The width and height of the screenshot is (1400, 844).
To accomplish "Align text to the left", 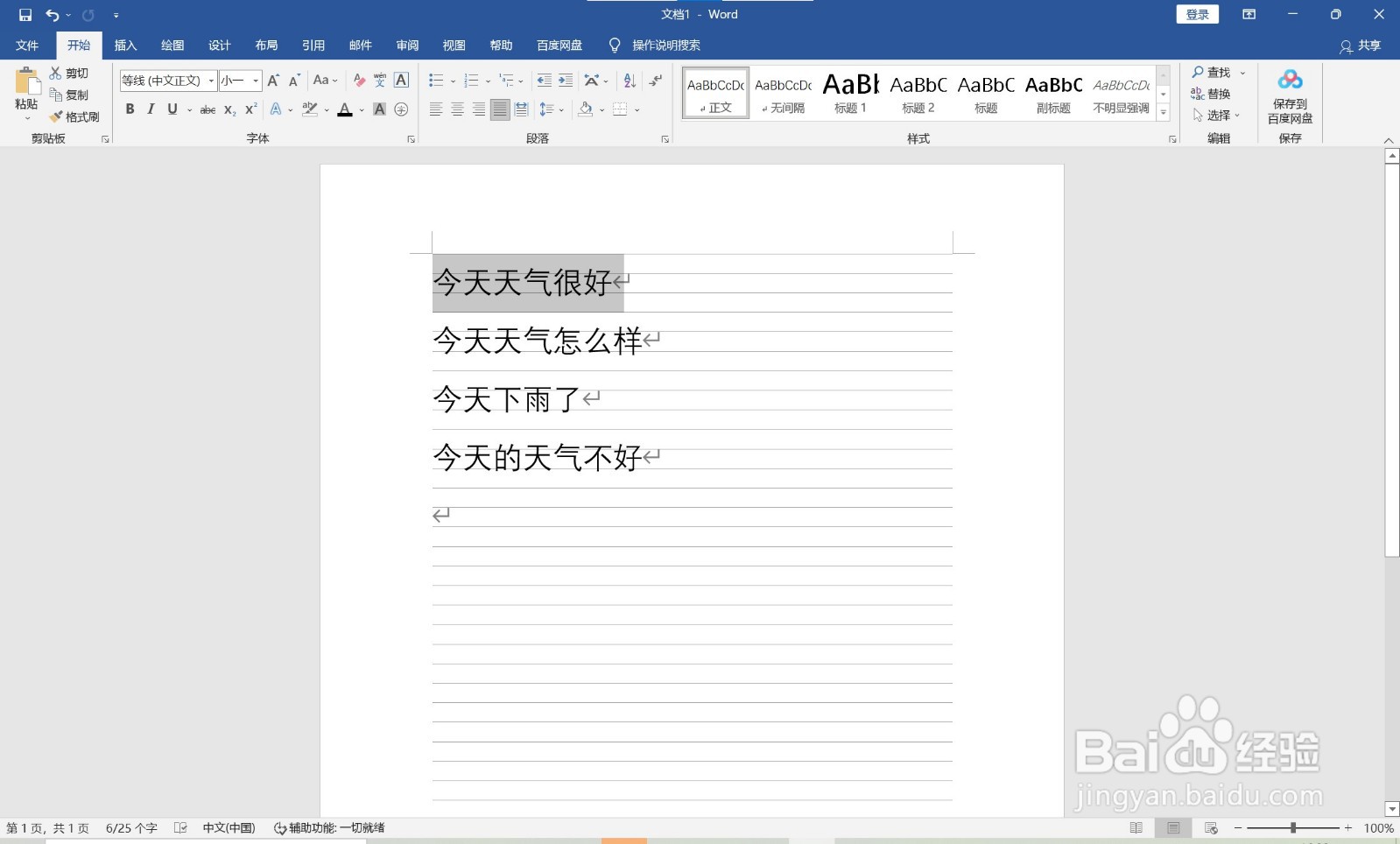I will pyautogui.click(x=436, y=109).
